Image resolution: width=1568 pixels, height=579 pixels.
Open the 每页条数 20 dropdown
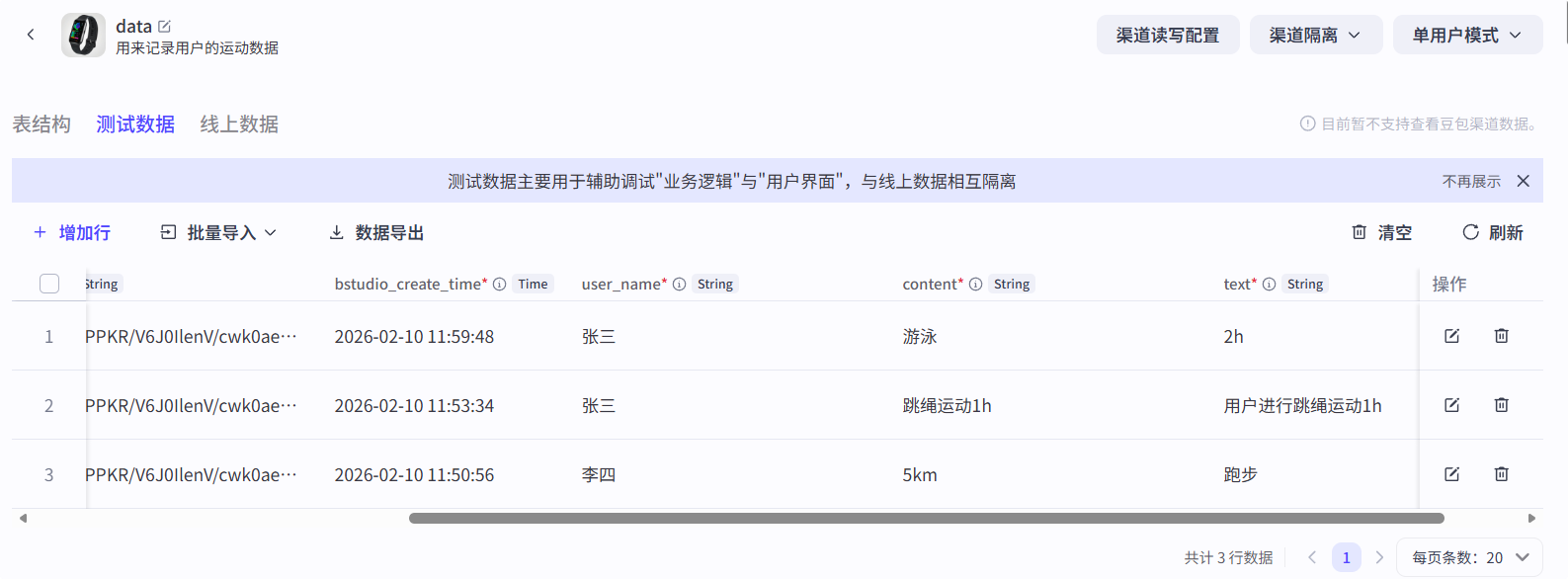pos(1470,557)
